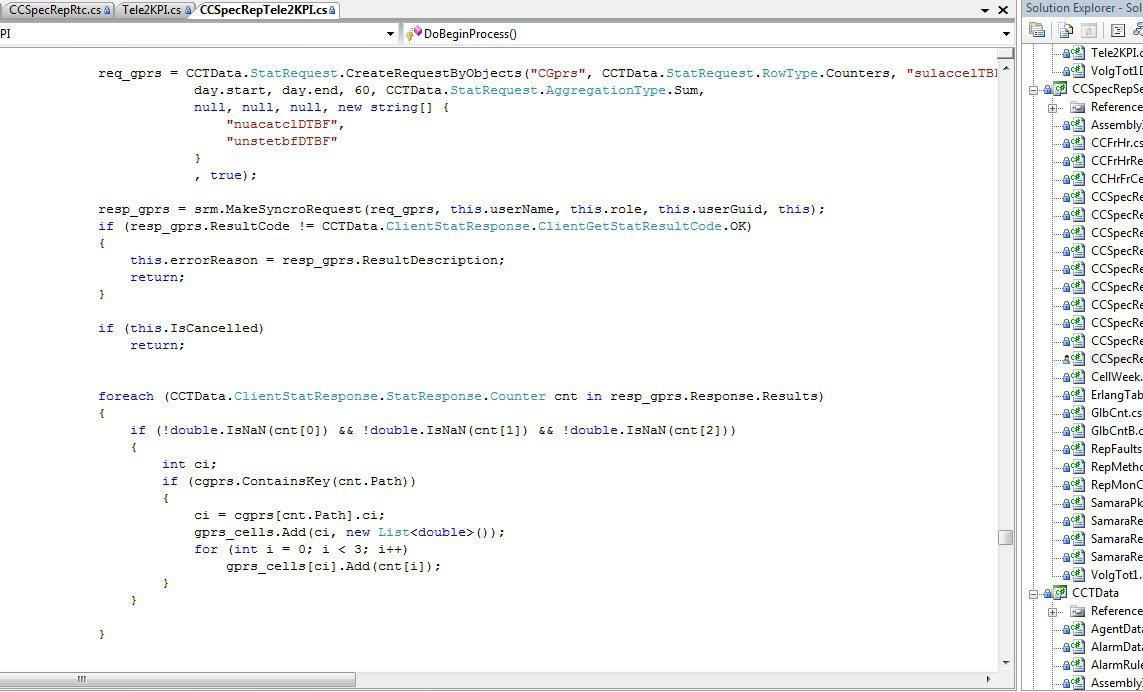
Task: Click gprs_cells[ci].Add(cnt[i]); line
Action: tap(334, 566)
